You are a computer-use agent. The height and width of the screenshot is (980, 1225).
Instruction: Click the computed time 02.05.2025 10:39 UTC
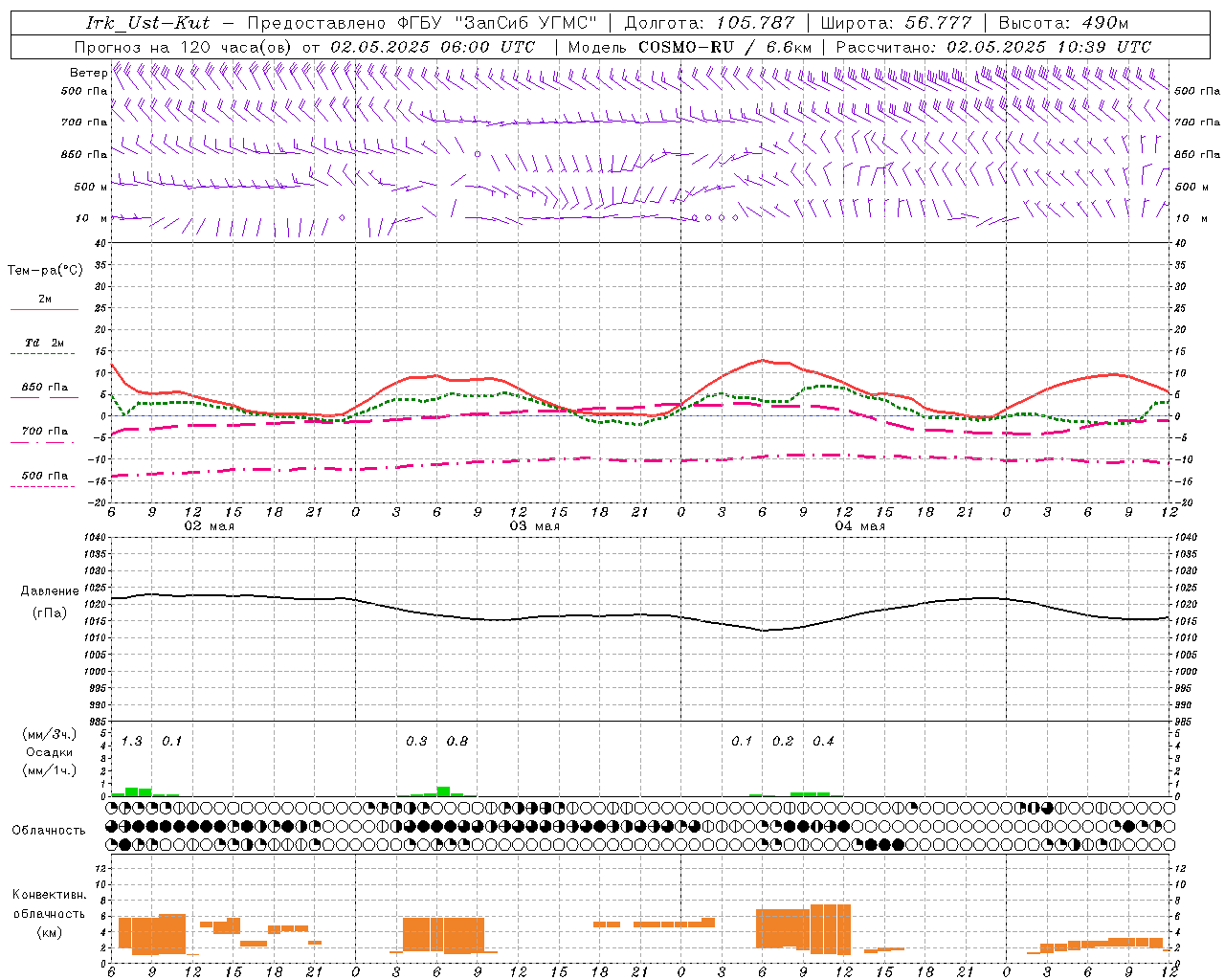(x=1049, y=47)
